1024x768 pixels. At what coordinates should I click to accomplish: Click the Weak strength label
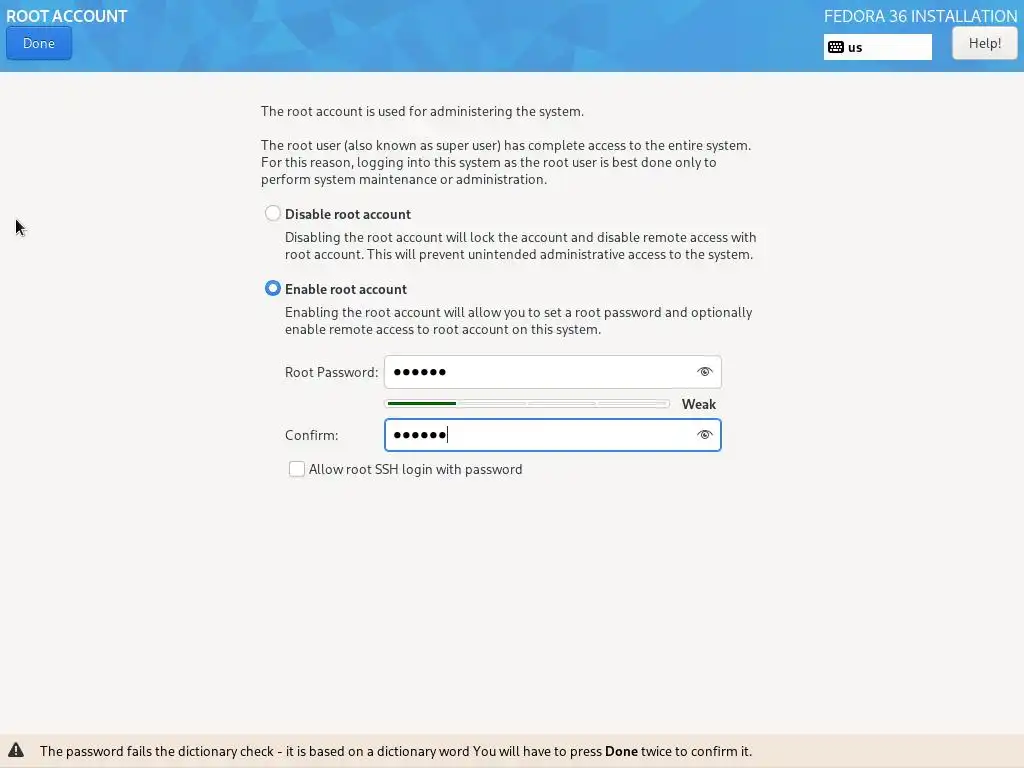click(x=699, y=404)
